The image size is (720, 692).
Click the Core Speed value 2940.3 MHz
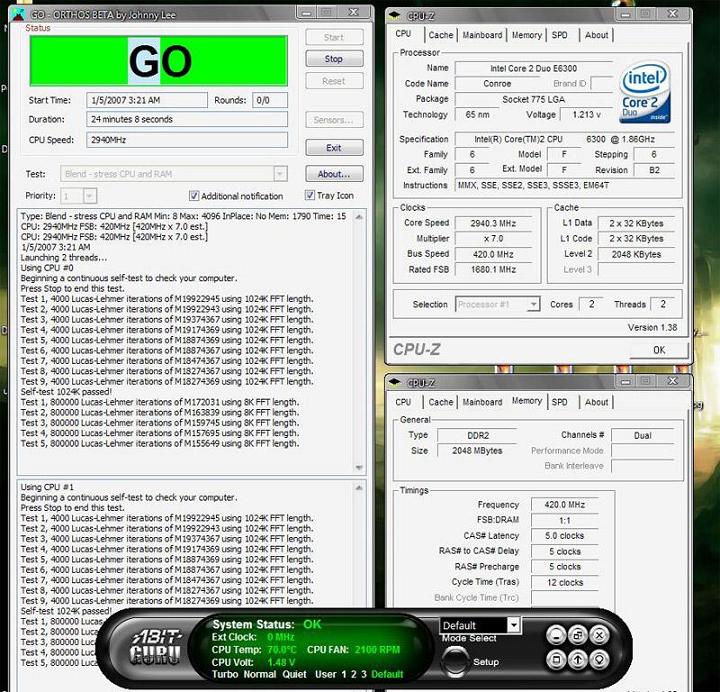(x=493, y=223)
